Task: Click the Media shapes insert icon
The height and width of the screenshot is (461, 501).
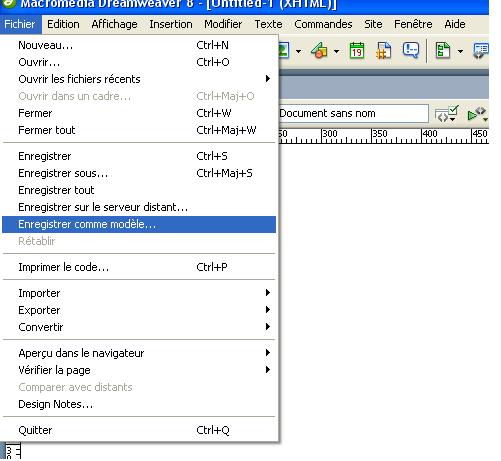Action: 319,51
